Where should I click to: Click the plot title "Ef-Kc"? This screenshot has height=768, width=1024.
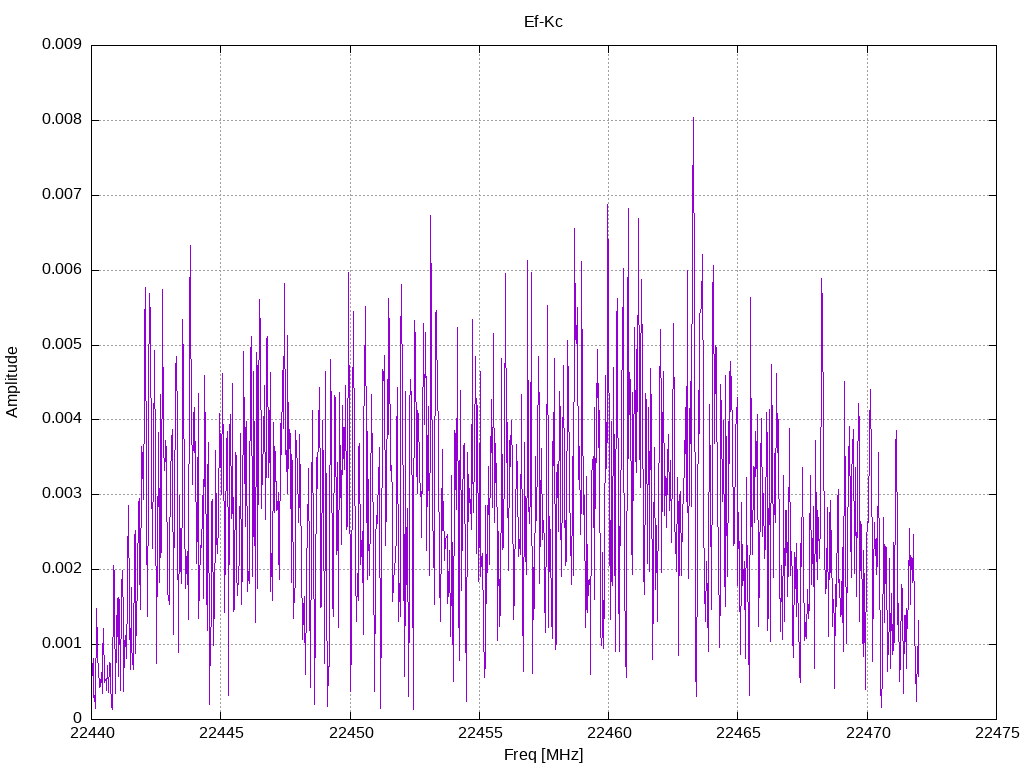[543, 22]
